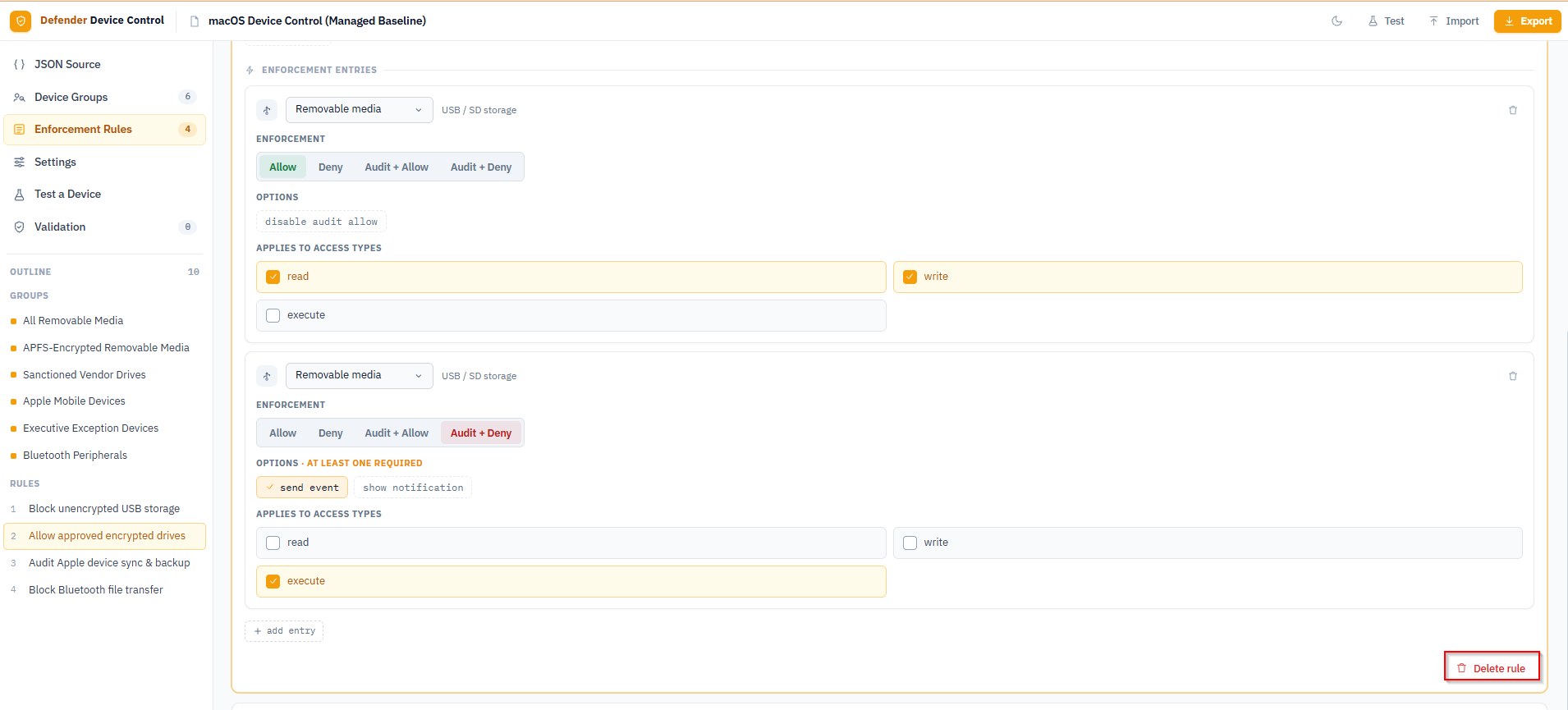This screenshot has width=1568, height=710.
Task: Select Audit + Deny in second entry
Action: 481,433
